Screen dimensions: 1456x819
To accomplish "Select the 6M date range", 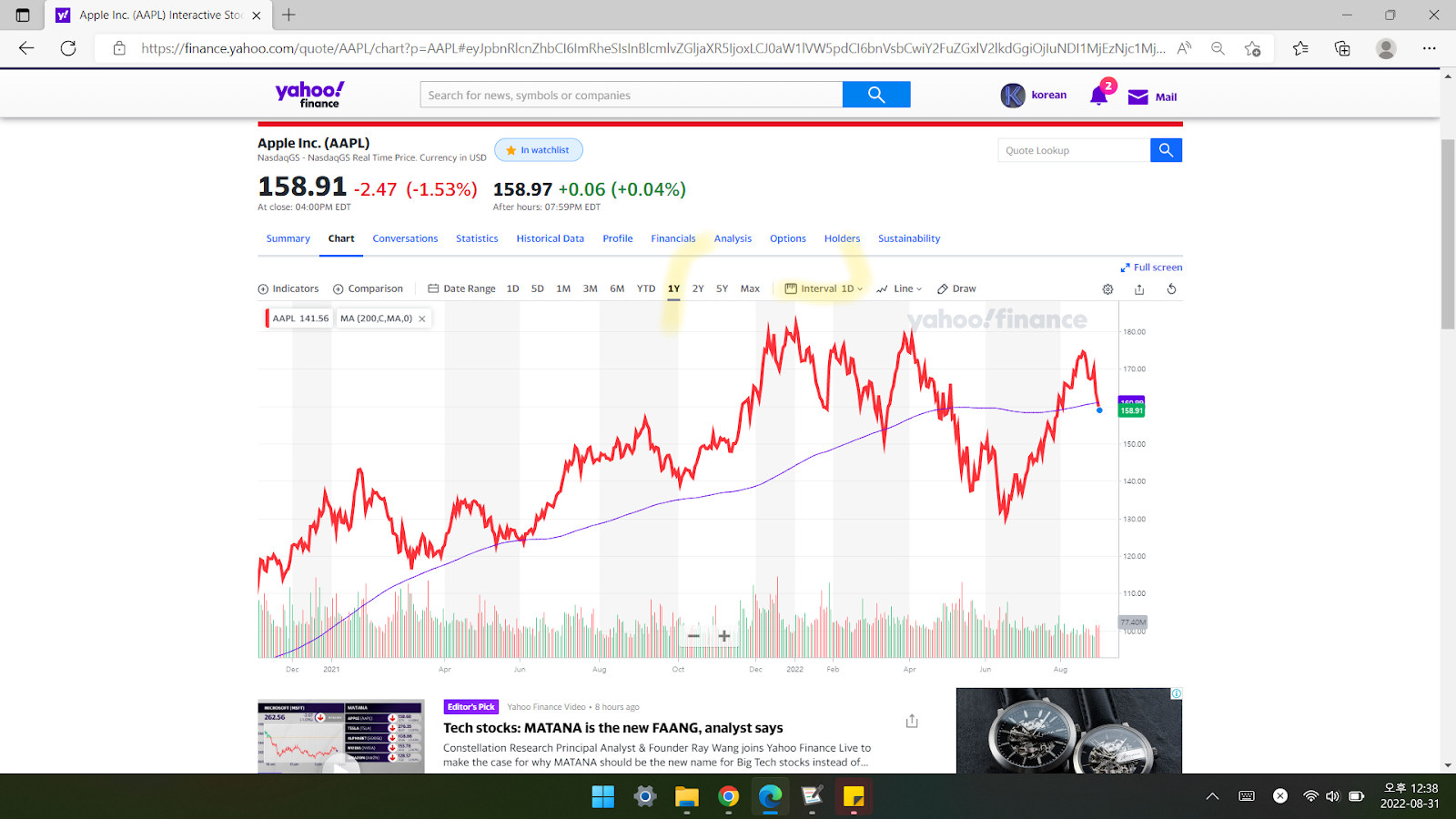I will [x=617, y=288].
